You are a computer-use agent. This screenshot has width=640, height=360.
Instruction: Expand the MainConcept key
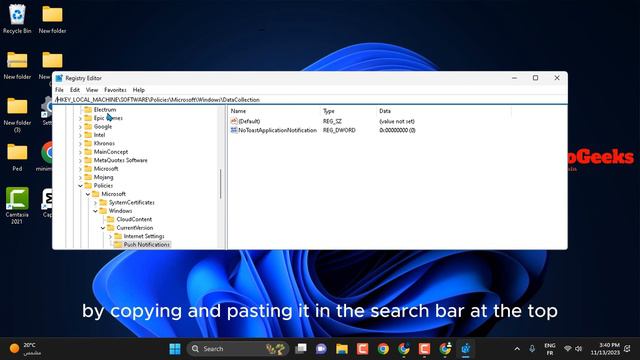point(80,152)
